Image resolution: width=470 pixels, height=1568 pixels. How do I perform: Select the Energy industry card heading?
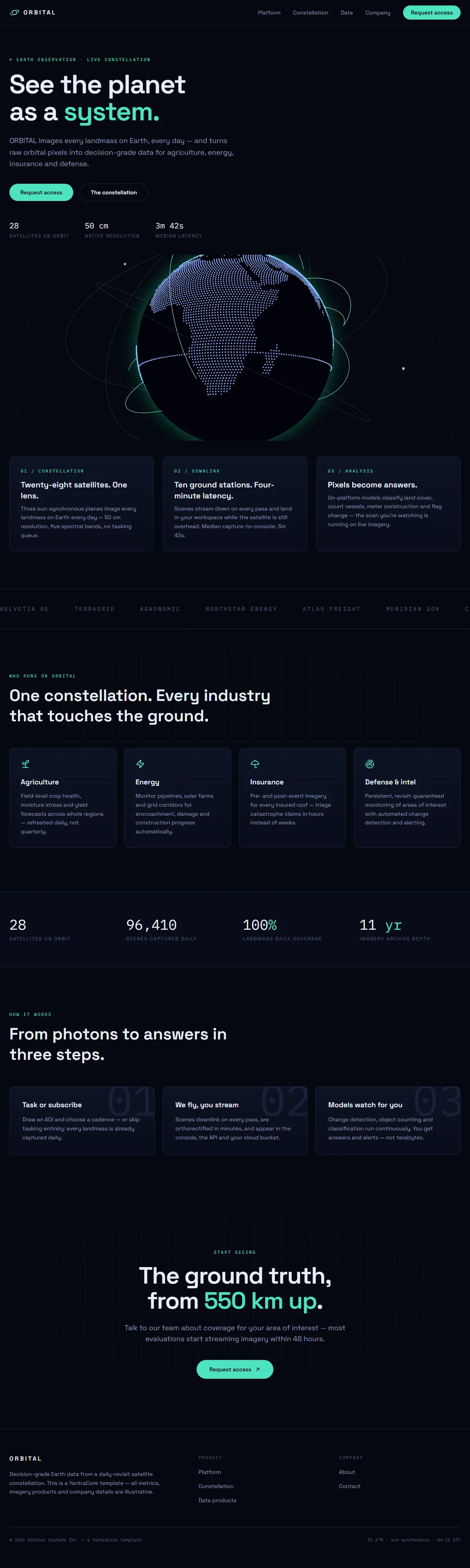pyautogui.click(x=147, y=782)
